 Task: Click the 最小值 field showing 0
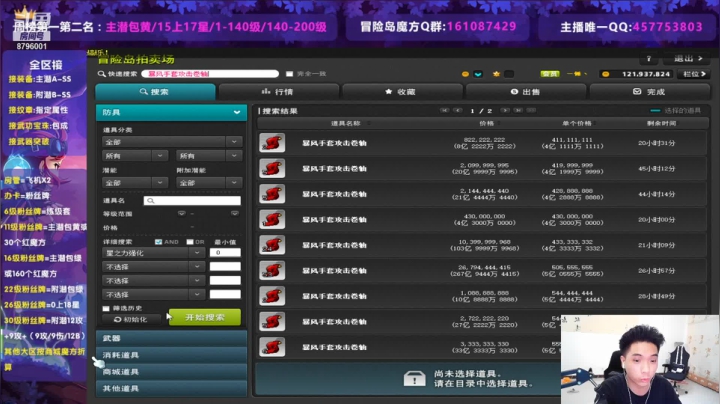click(x=225, y=252)
